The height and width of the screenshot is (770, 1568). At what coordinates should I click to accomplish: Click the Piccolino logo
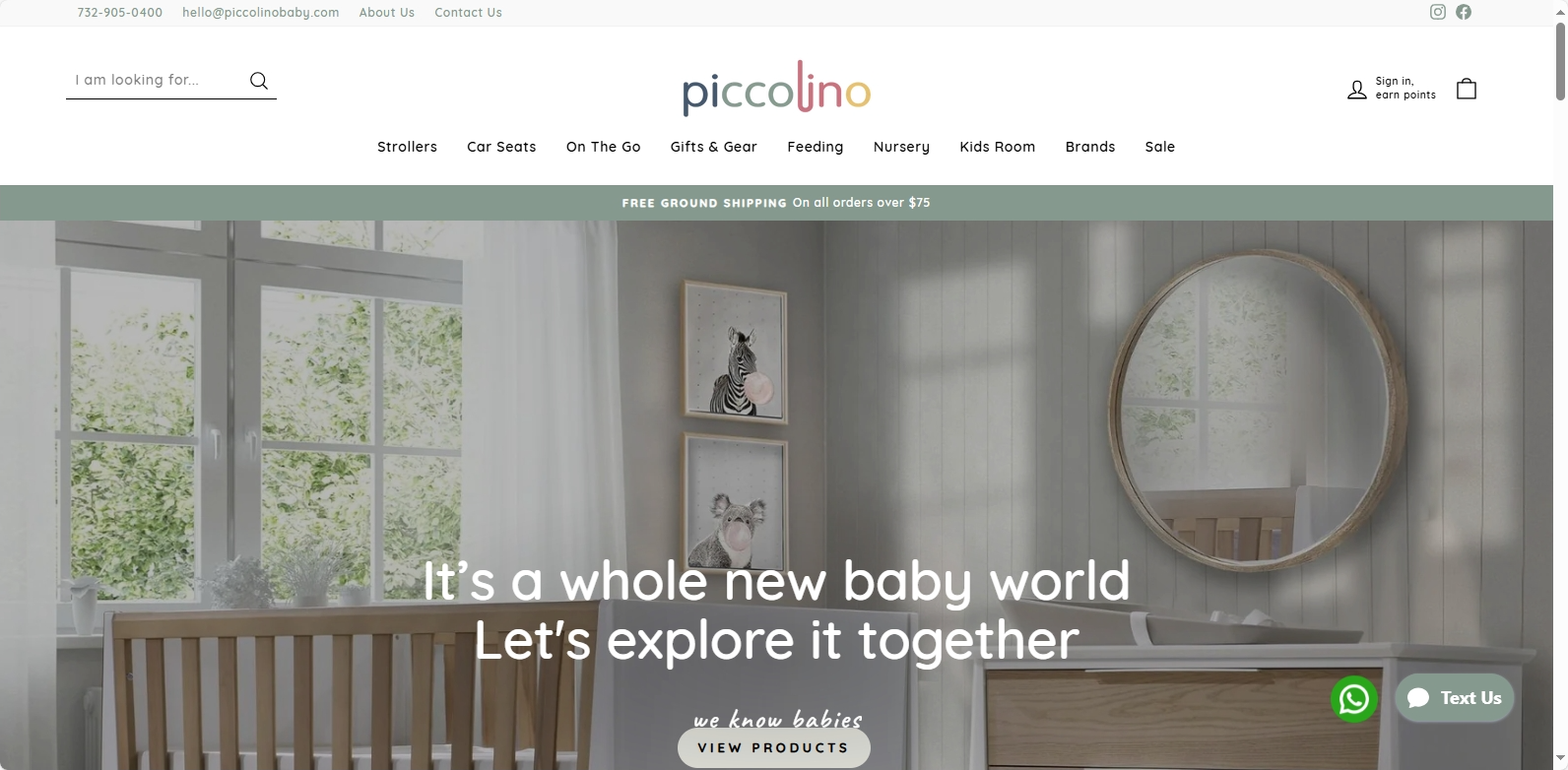[x=776, y=87]
